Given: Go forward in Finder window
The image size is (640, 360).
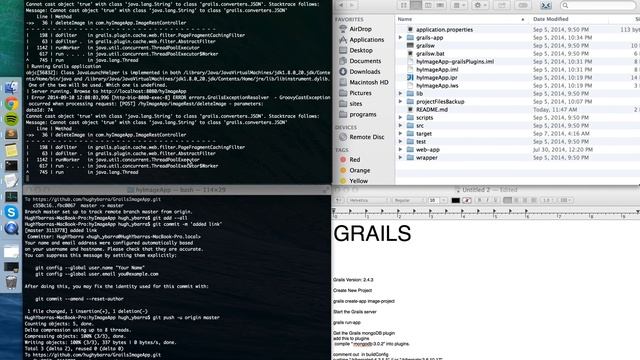Looking at the screenshot, I should coord(351,5).
